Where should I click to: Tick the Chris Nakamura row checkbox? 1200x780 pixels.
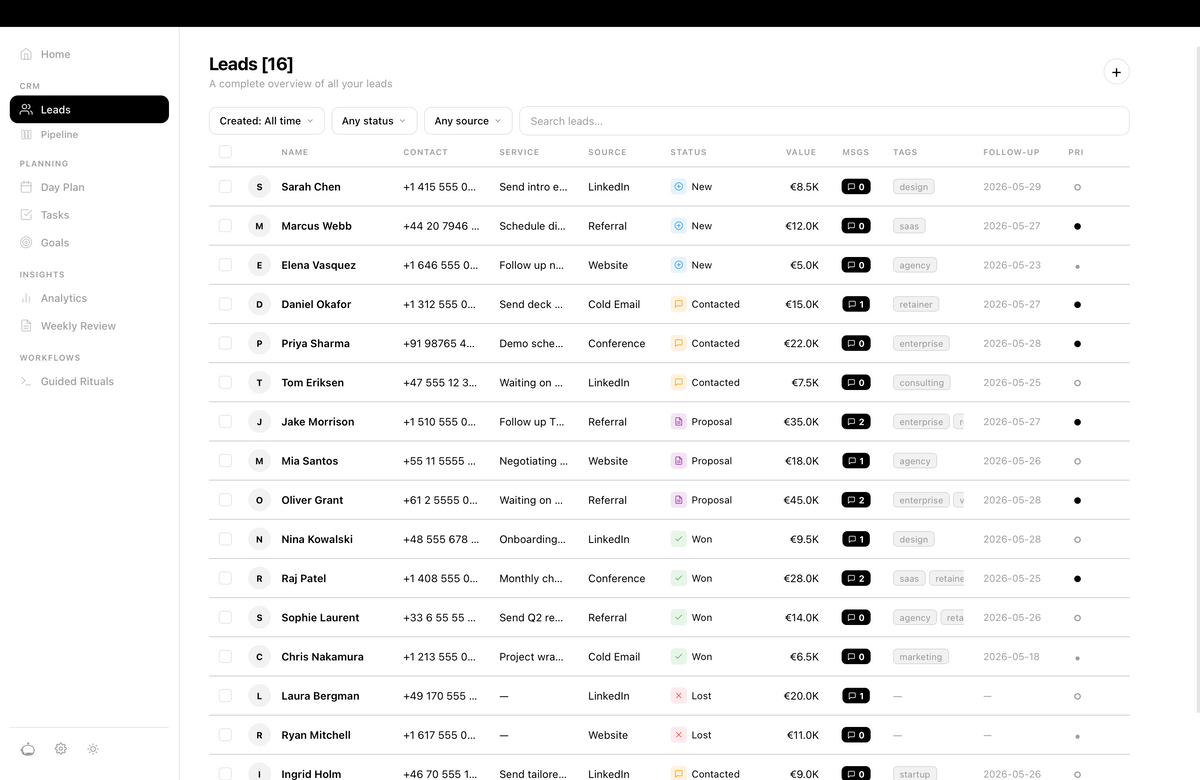pos(225,657)
